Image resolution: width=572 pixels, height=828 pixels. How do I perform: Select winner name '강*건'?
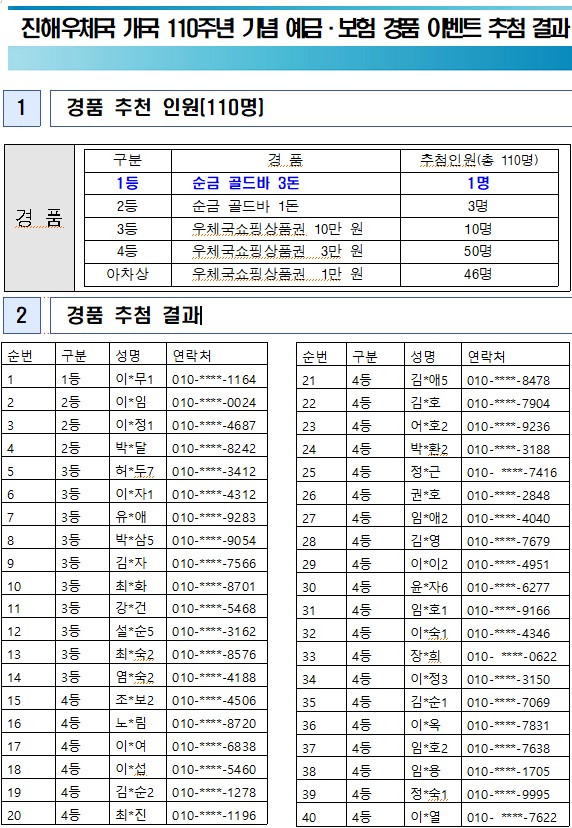pyautogui.click(x=130, y=609)
